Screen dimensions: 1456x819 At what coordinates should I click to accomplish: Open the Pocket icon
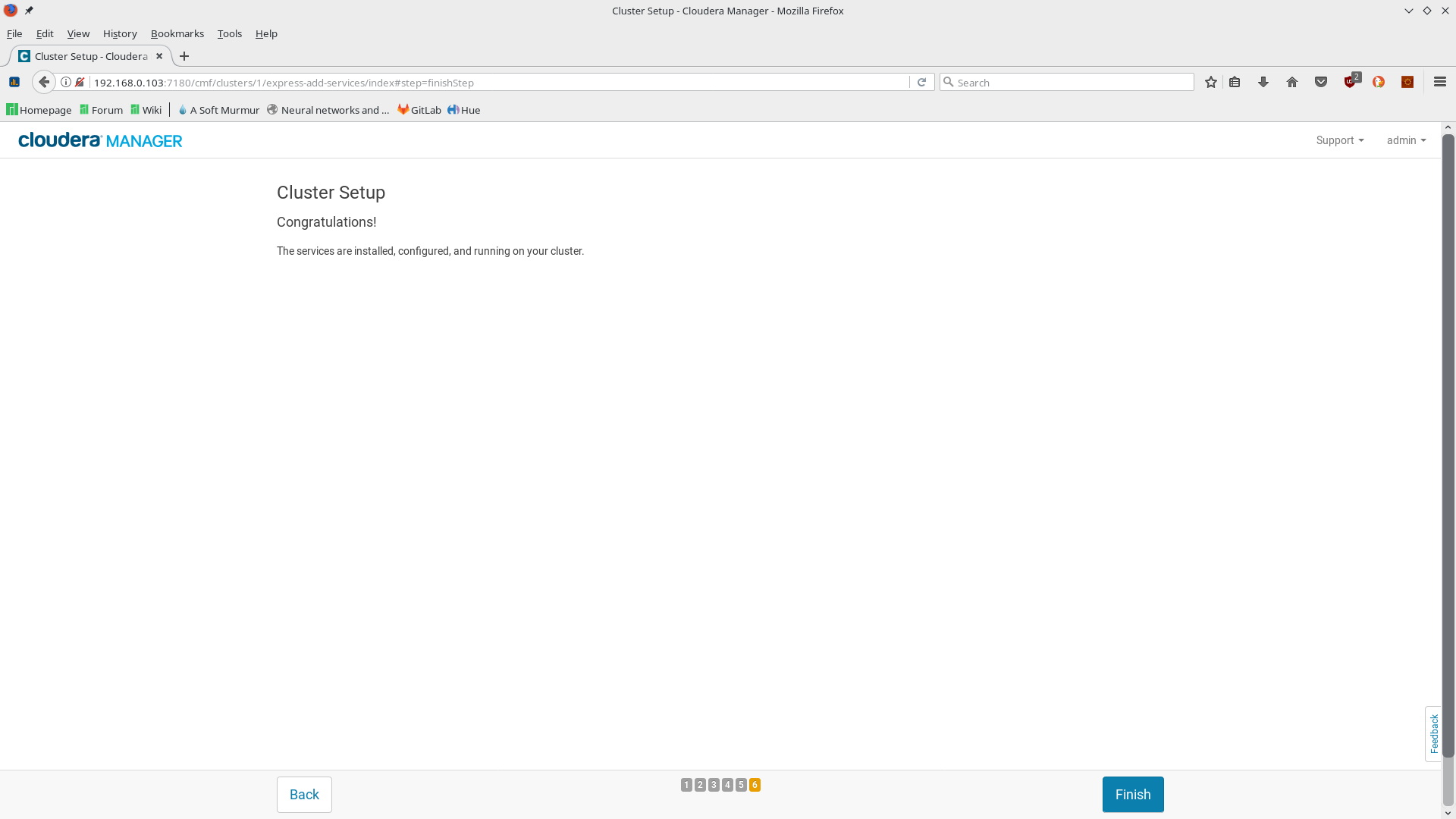(1321, 82)
